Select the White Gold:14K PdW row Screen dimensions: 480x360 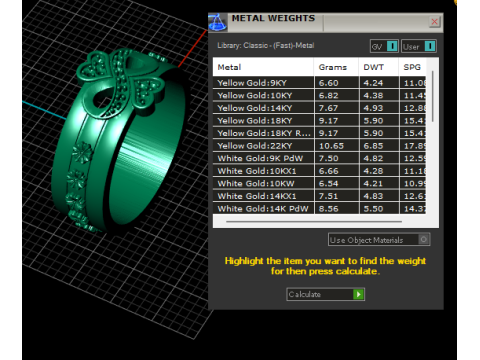point(319,209)
